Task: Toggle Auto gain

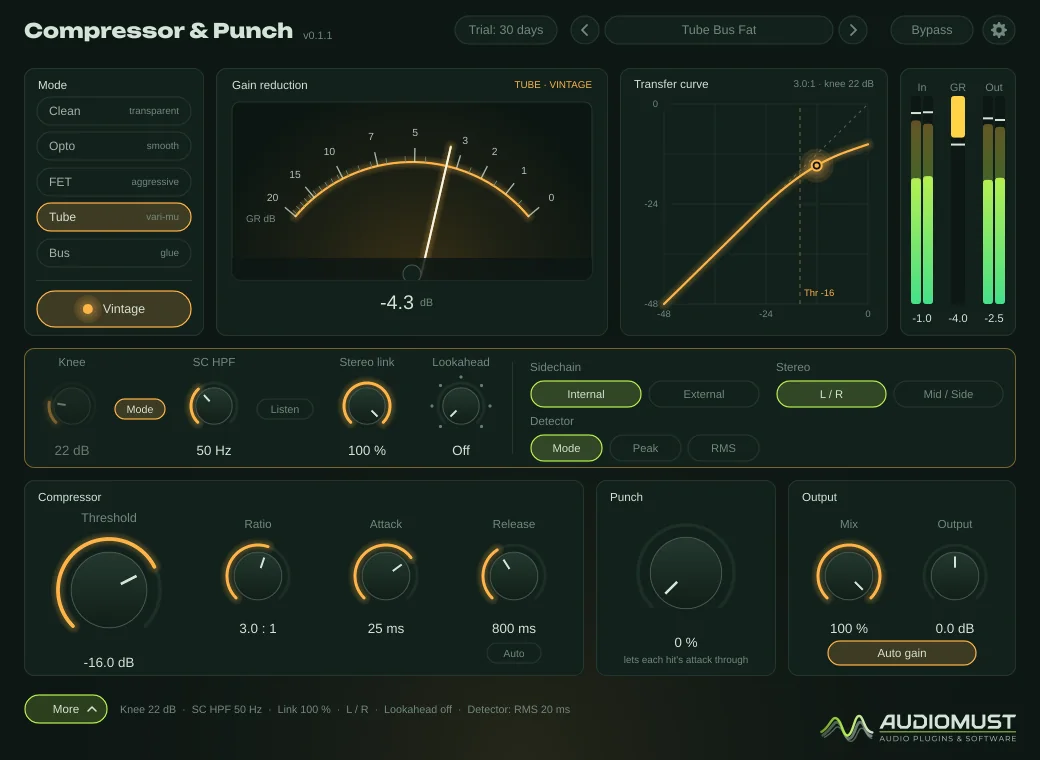Action: click(x=901, y=653)
